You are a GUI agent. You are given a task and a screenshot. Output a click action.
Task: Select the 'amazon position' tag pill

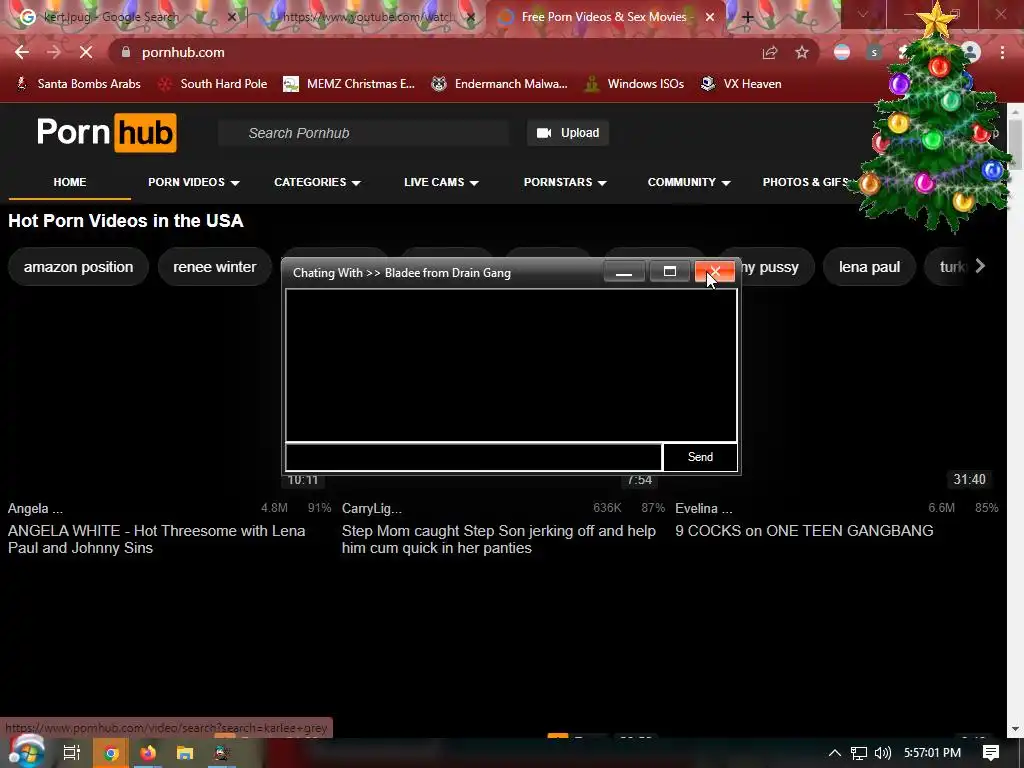[78, 266]
